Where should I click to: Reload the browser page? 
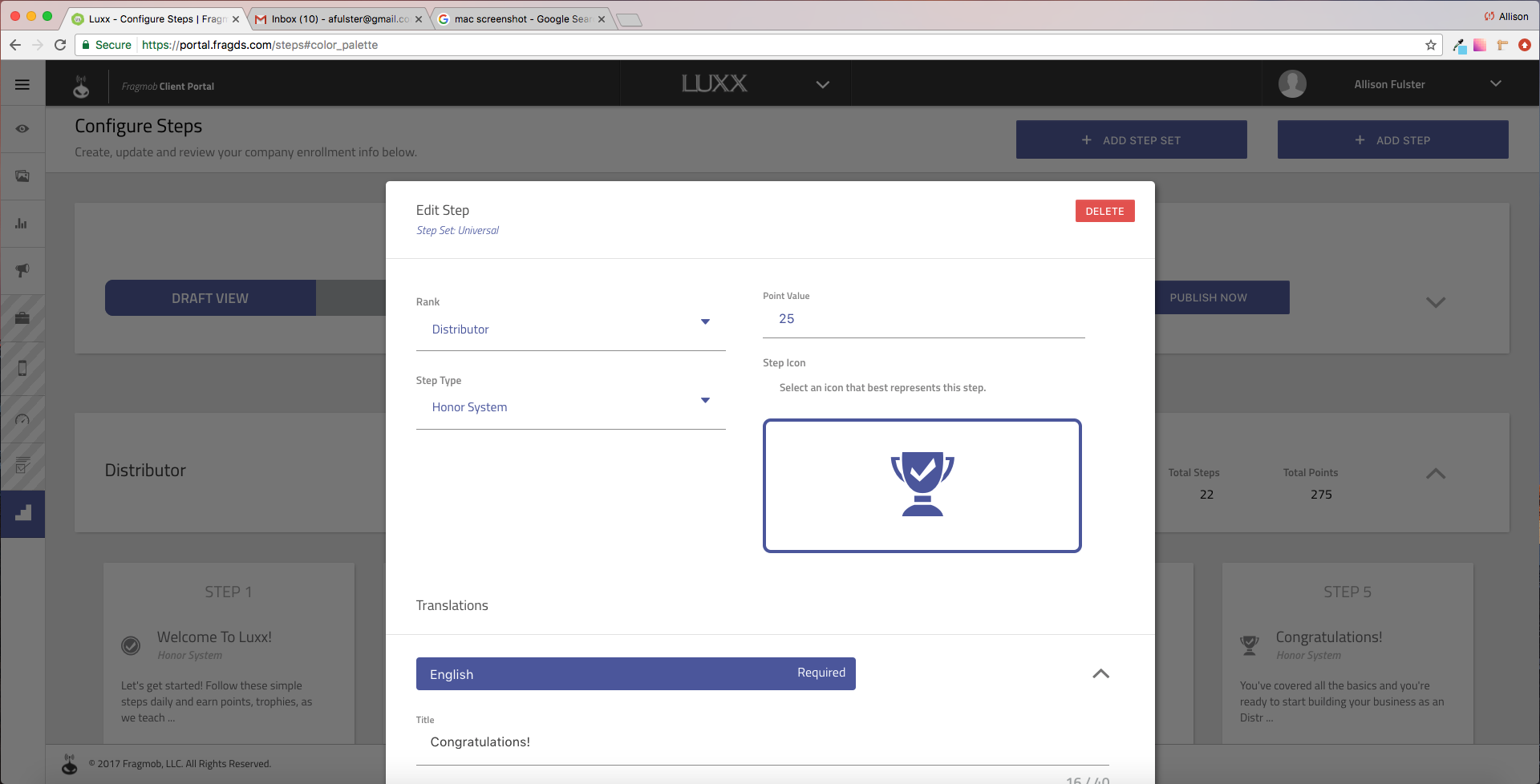pyautogui.click(x=60, y=45)
